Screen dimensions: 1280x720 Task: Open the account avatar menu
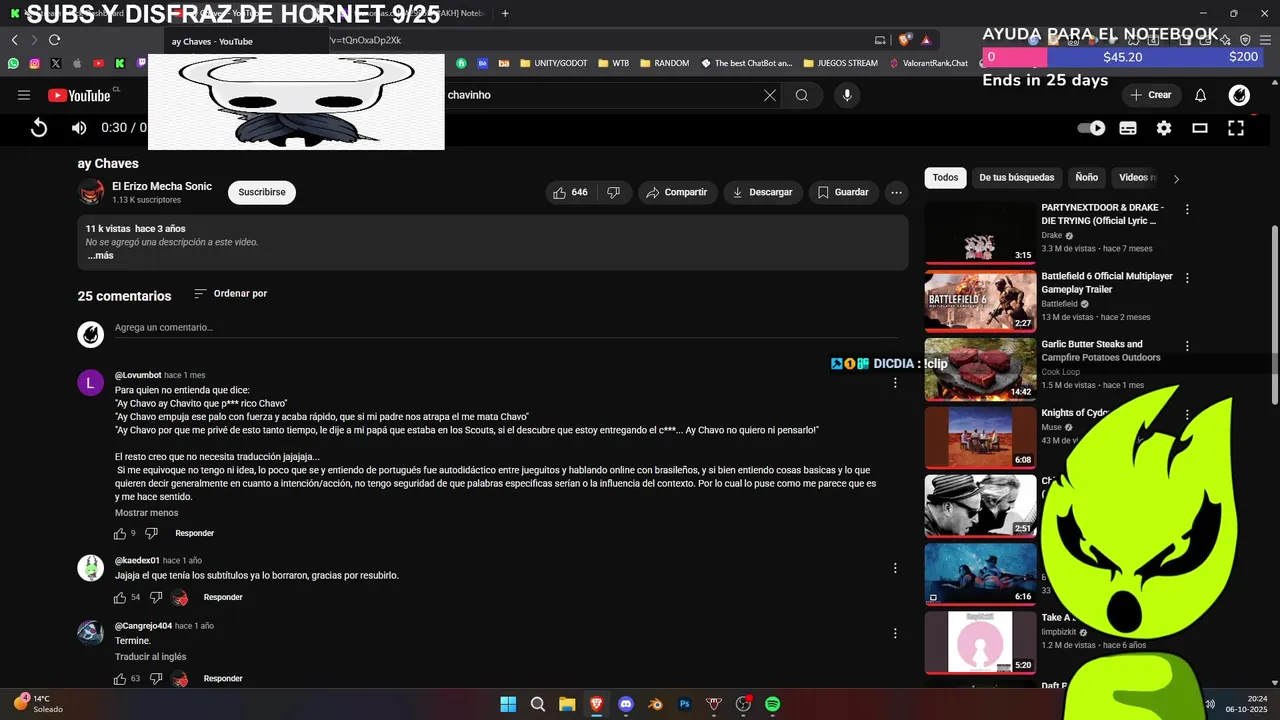click(1239, 95)
